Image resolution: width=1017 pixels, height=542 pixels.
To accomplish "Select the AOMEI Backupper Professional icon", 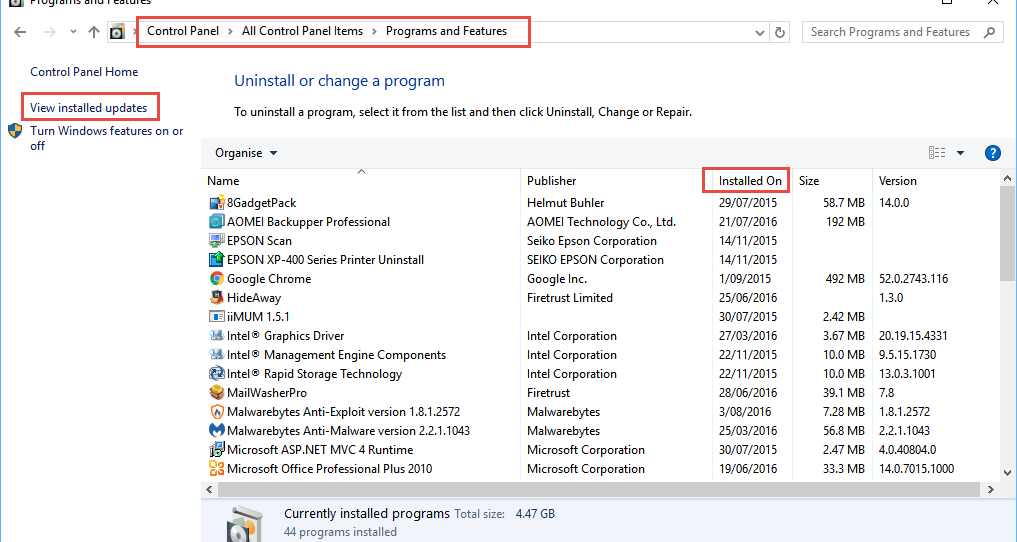I will point(217,222).
